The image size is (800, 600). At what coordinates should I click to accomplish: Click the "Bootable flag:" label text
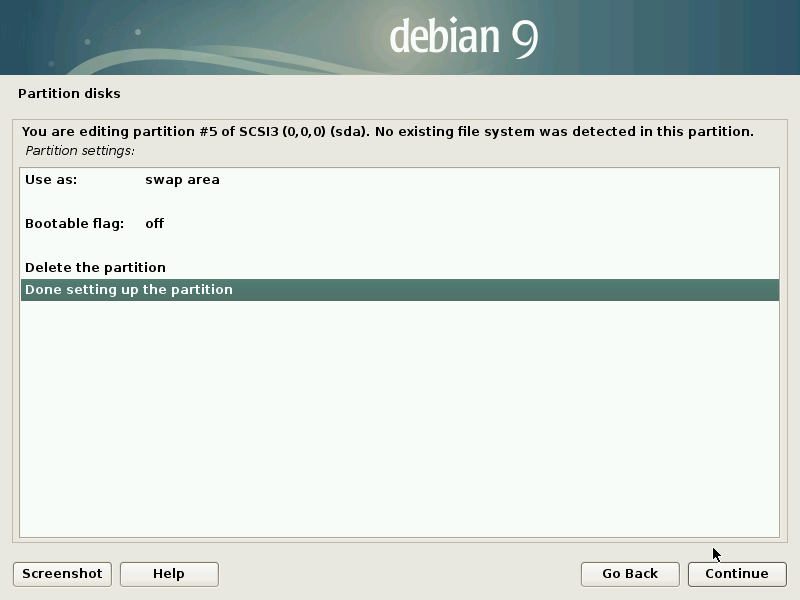pos(74,224)
